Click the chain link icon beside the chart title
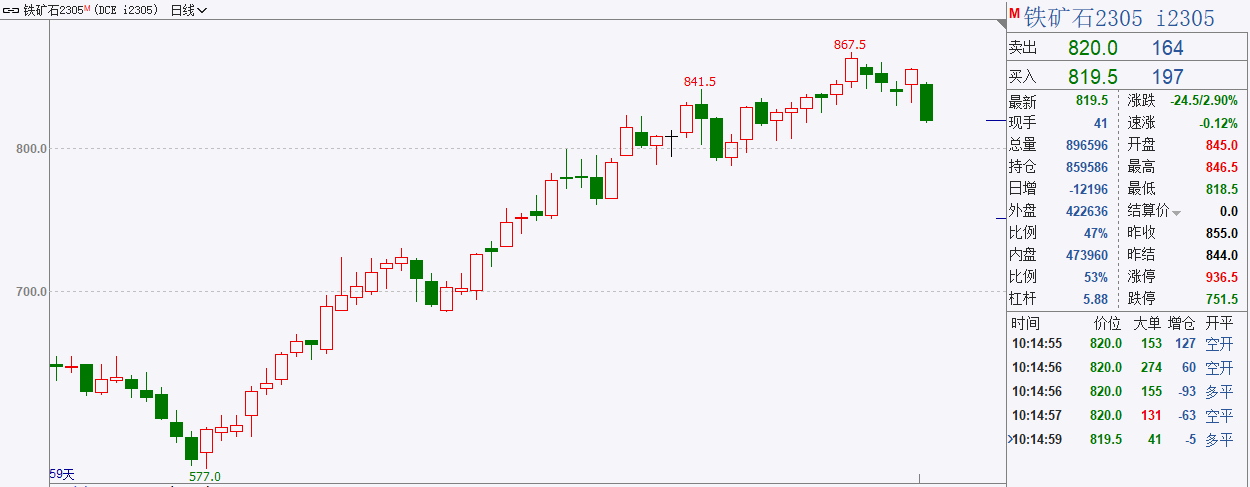Image resolution: width=1250 pixels, height=487 pixels. click(14, 10)
